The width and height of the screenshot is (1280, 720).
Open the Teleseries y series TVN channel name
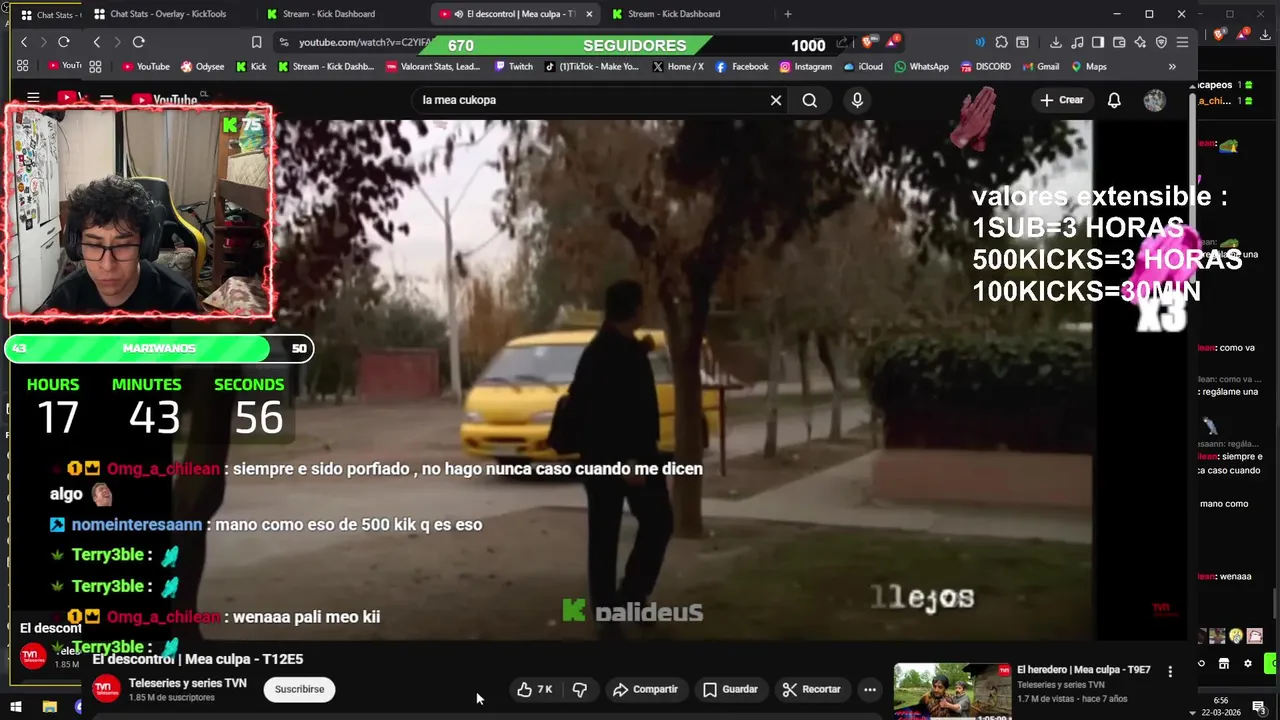point(187,683)
